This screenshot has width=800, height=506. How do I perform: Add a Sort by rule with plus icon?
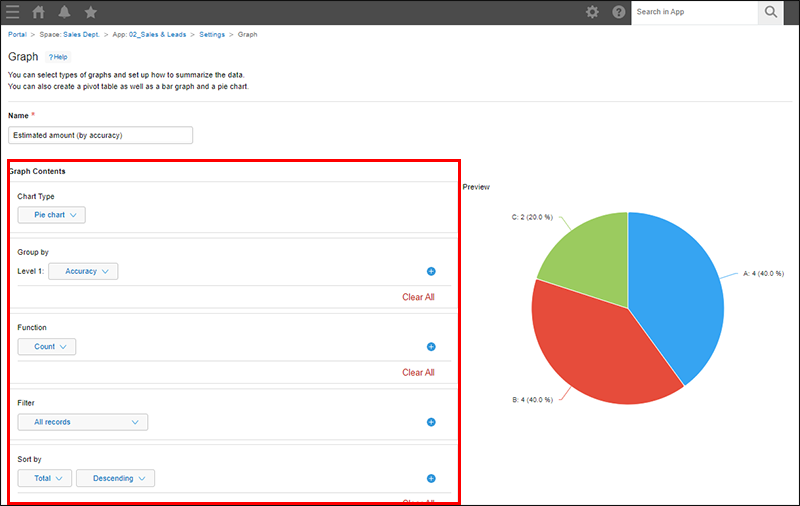coord(431,479)
